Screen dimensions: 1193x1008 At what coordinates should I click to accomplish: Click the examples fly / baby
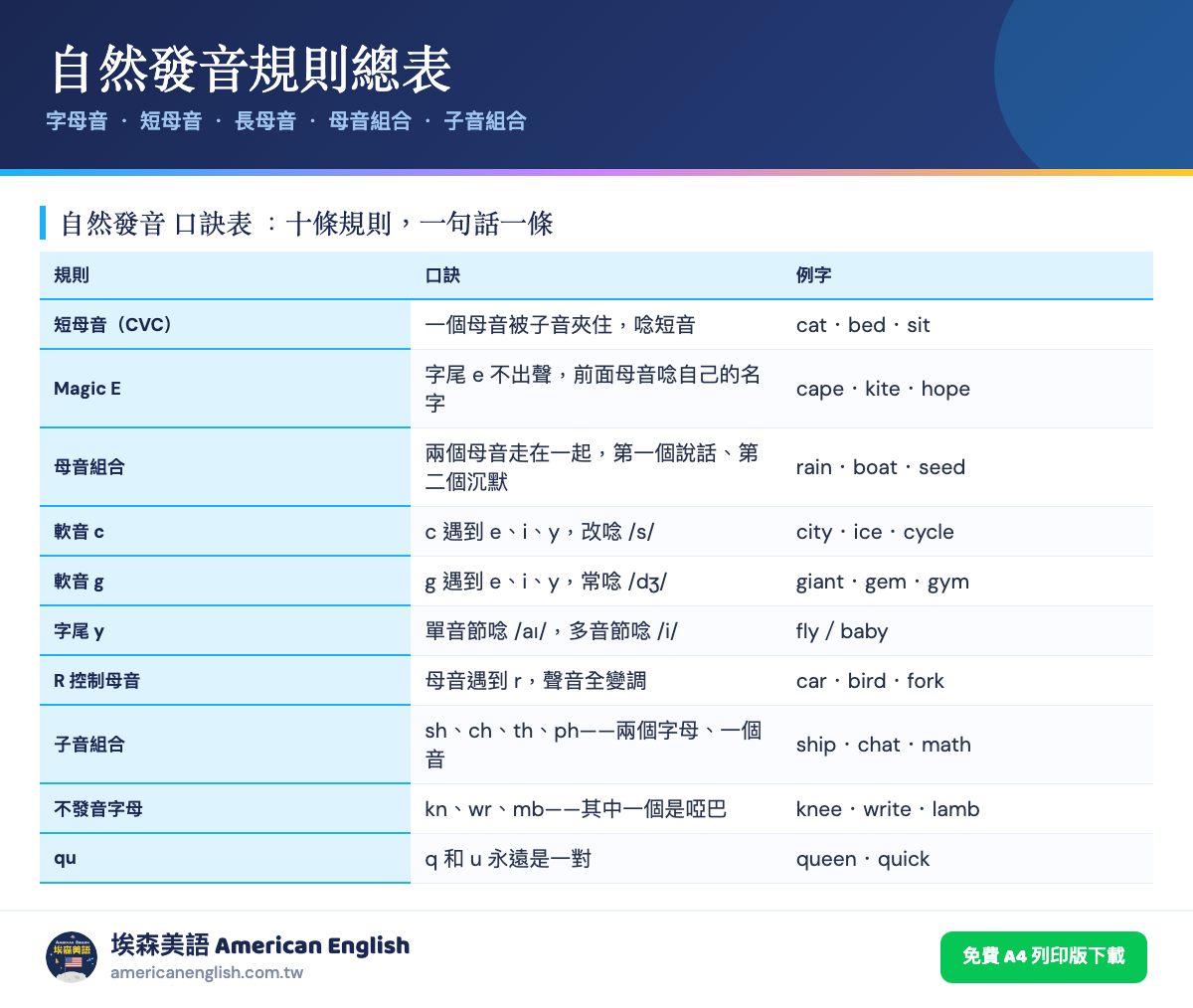pyautogui.click(x=842, y=631)
